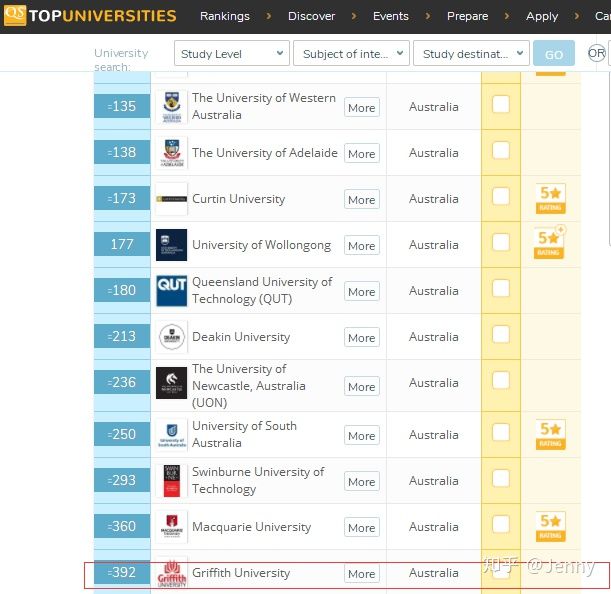Screen dimensions: 611x594
Task: Click the QUT logo
Action: point(171,291)
